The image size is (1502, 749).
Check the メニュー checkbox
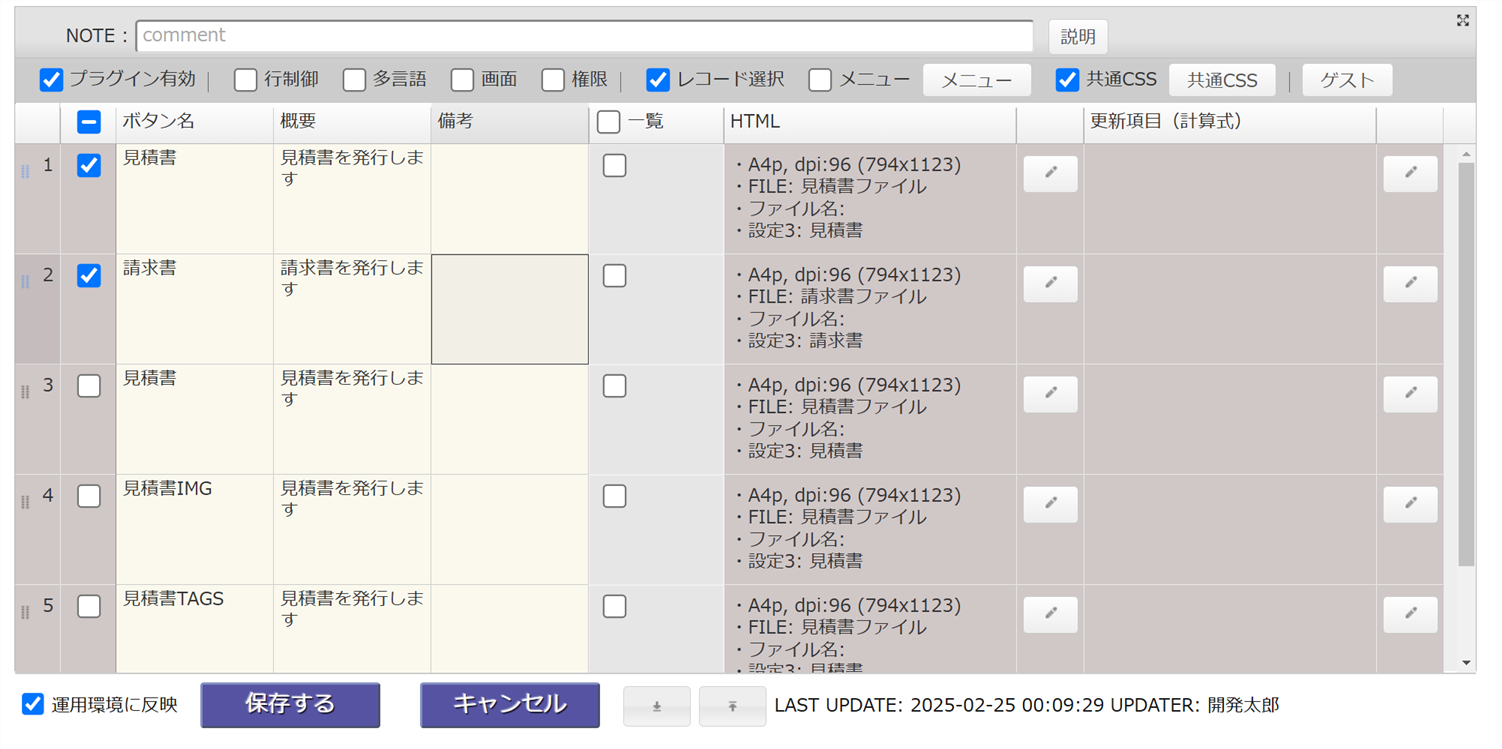820,80
